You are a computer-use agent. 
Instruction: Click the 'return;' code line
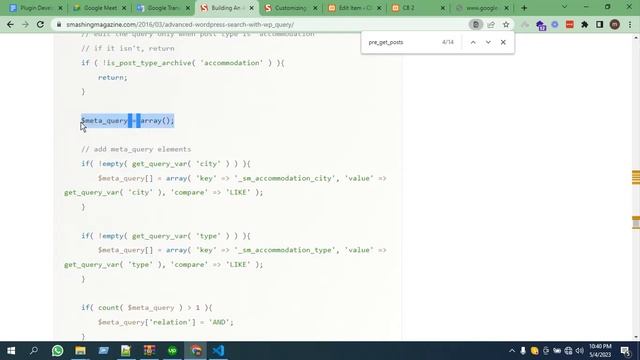(x=113, y=78)
